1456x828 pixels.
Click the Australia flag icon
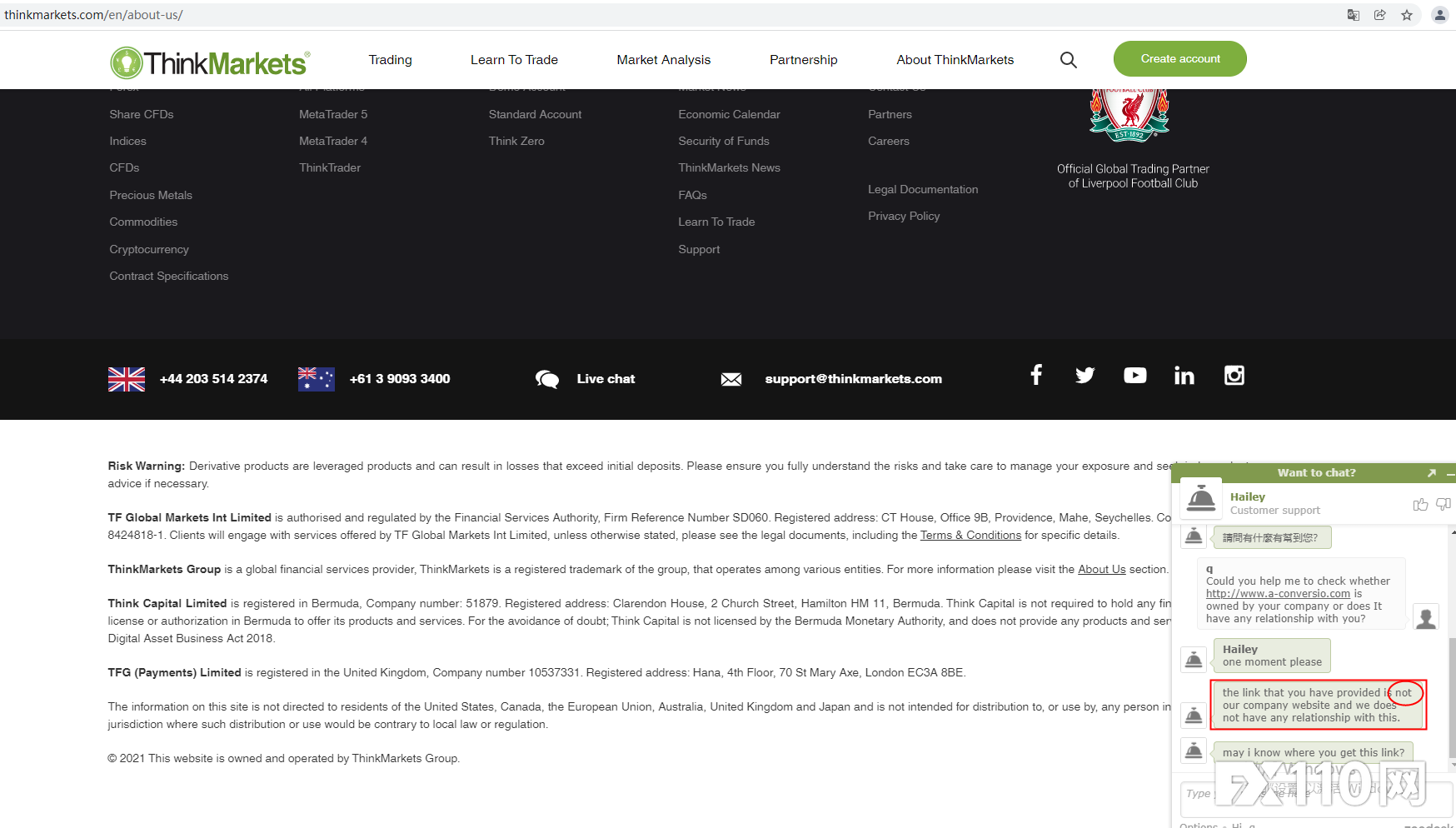point(317,379)
